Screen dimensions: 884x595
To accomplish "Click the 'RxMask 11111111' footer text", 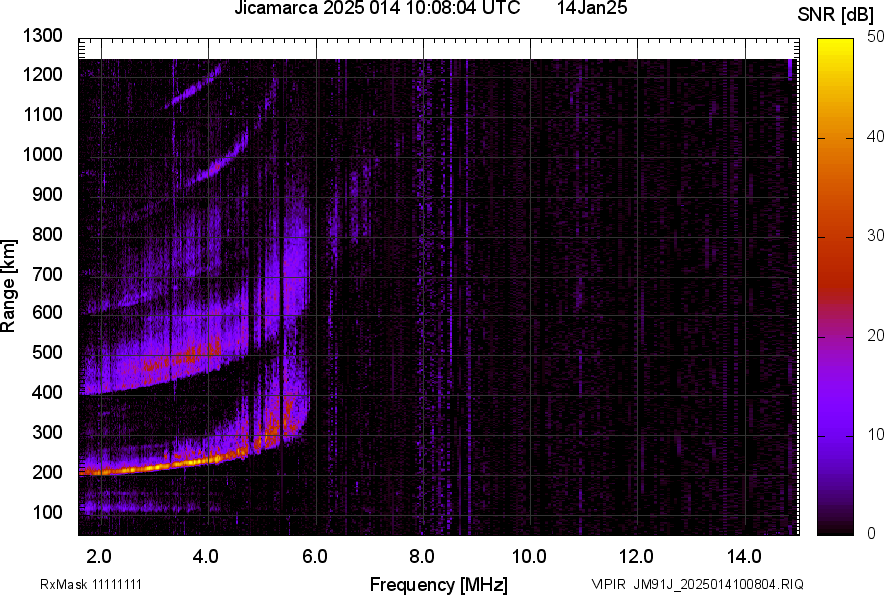I will [x=91, y=584].
